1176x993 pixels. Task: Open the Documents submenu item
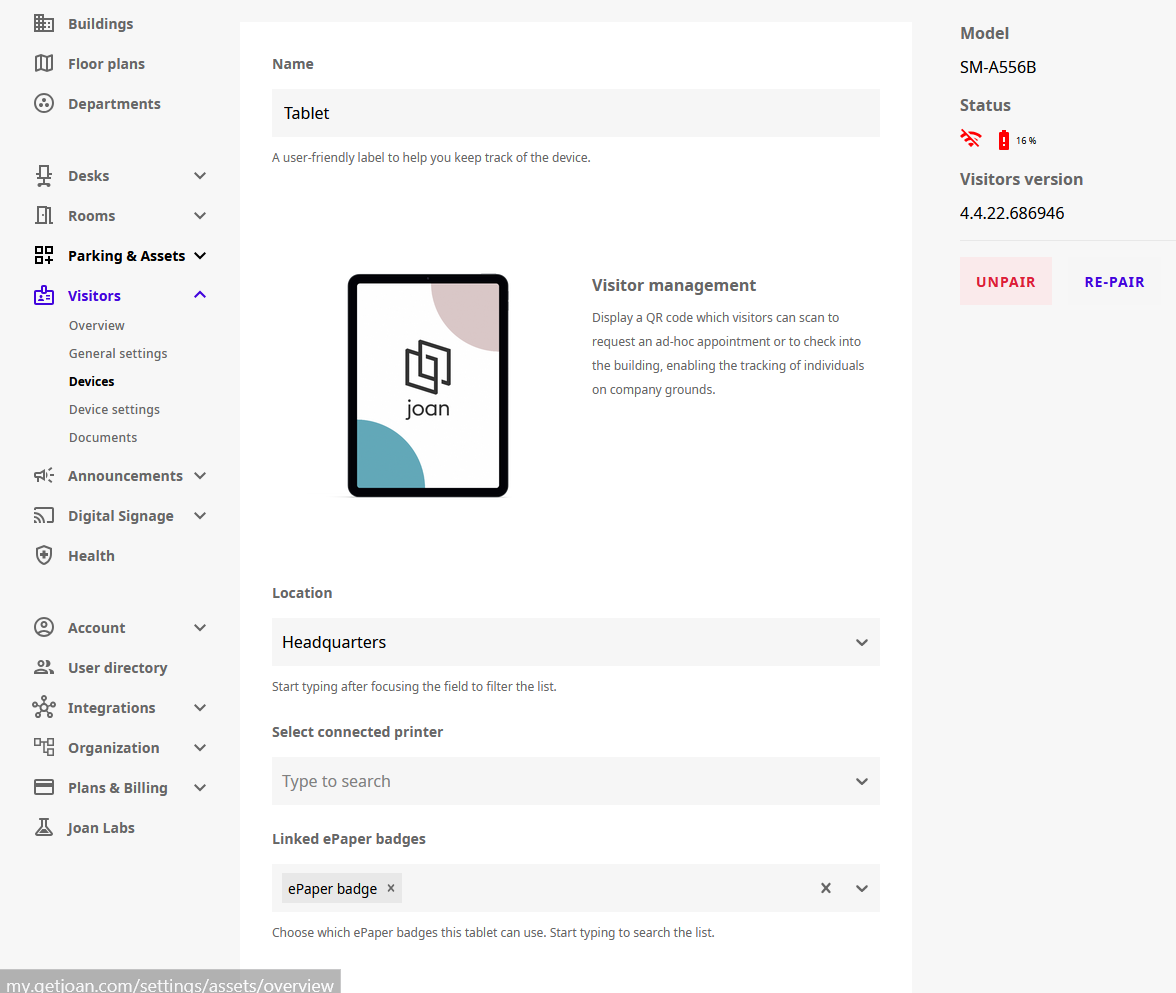click(103, 437)
